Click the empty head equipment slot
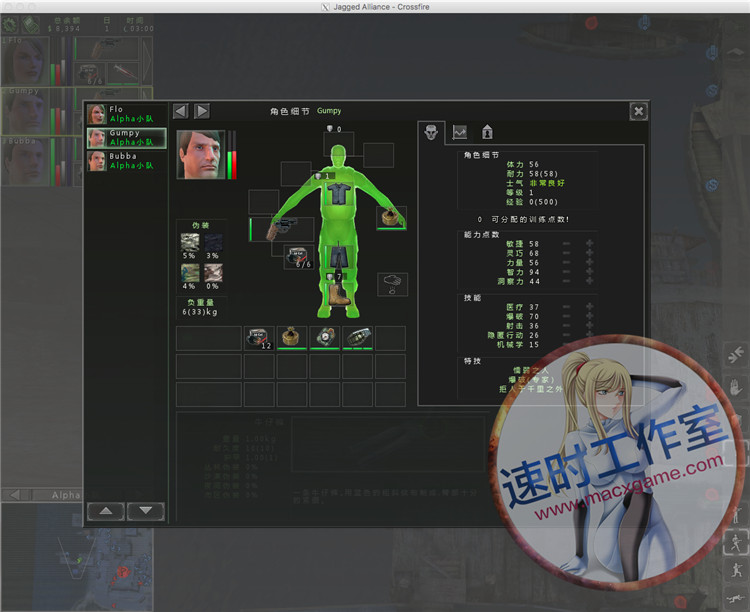The width and height of the screenshot is (750, 612). click(x=339, y=145)
